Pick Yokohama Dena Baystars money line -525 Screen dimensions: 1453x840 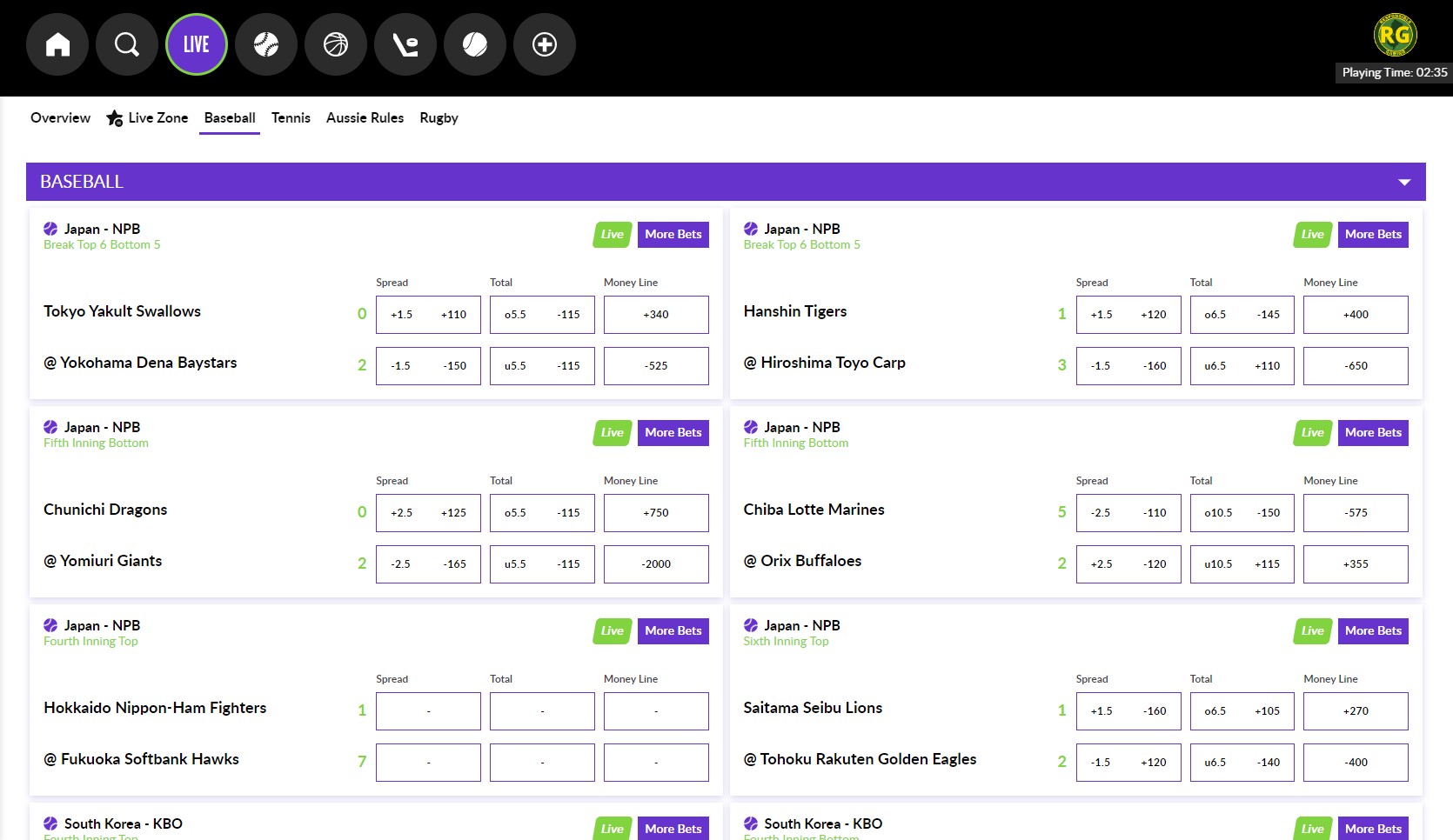[x=656, y=366]
